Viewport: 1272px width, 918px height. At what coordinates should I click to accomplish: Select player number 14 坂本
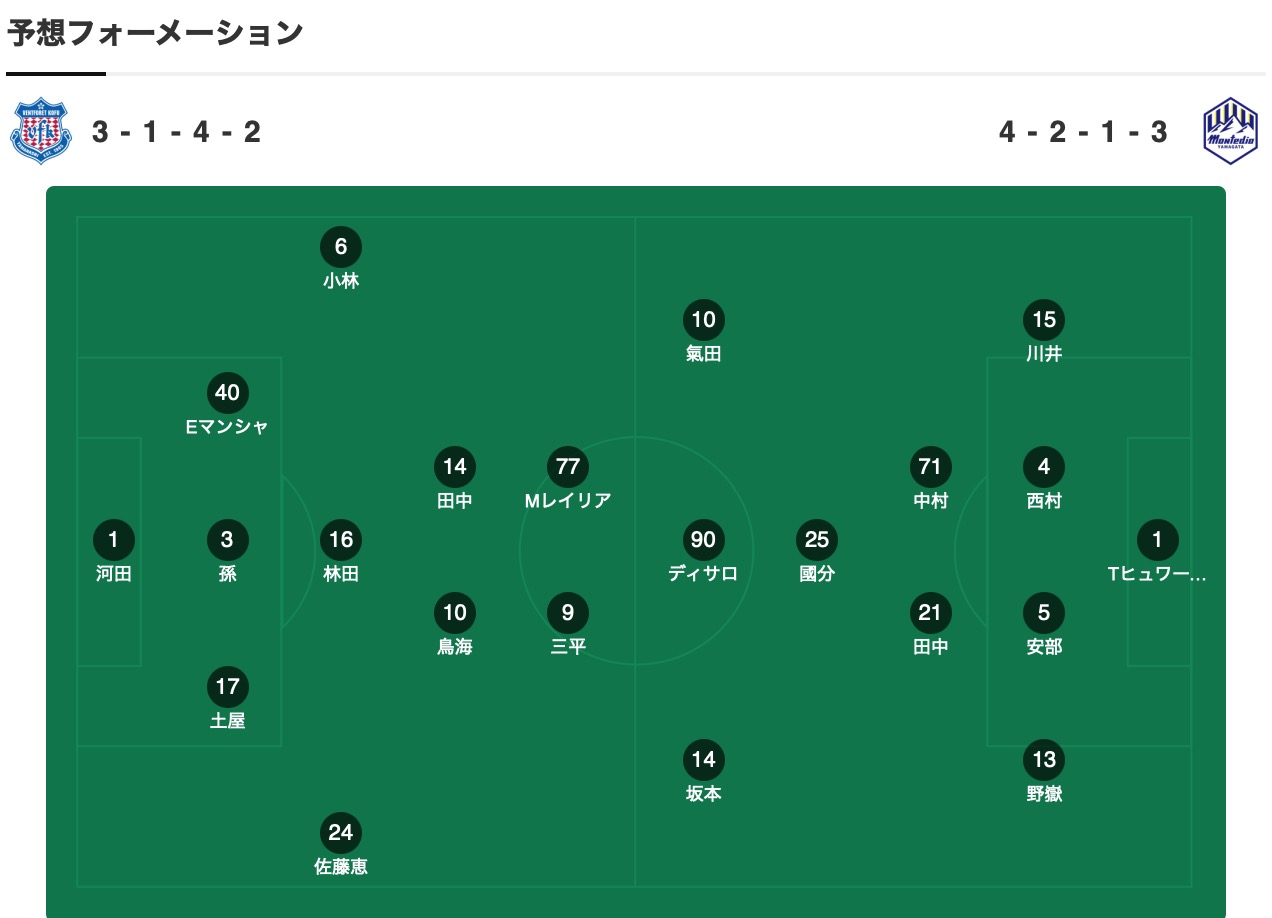pos(703,772)
